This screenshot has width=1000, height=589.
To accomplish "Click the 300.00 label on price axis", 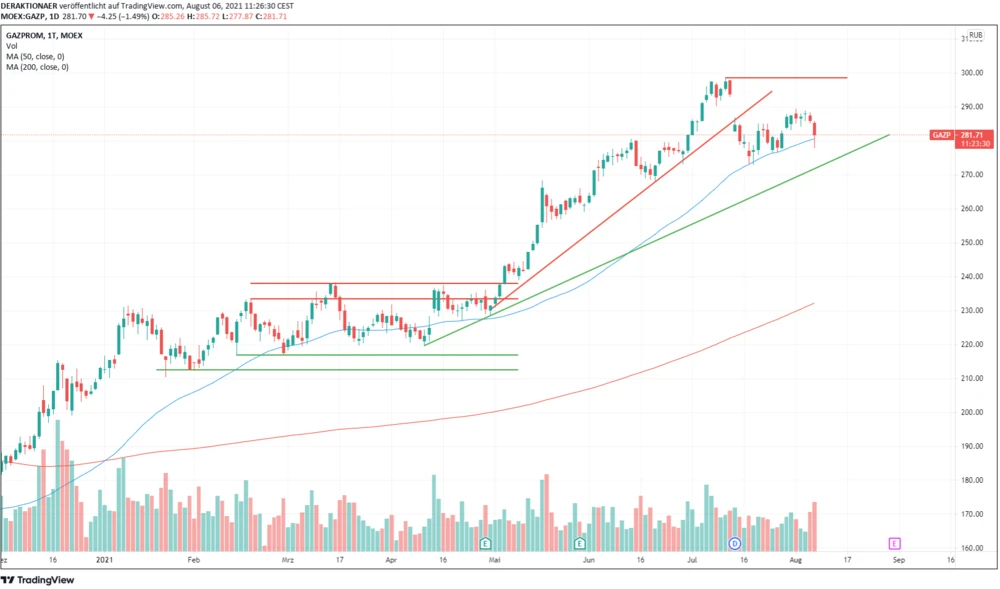I will pos(971,73).
